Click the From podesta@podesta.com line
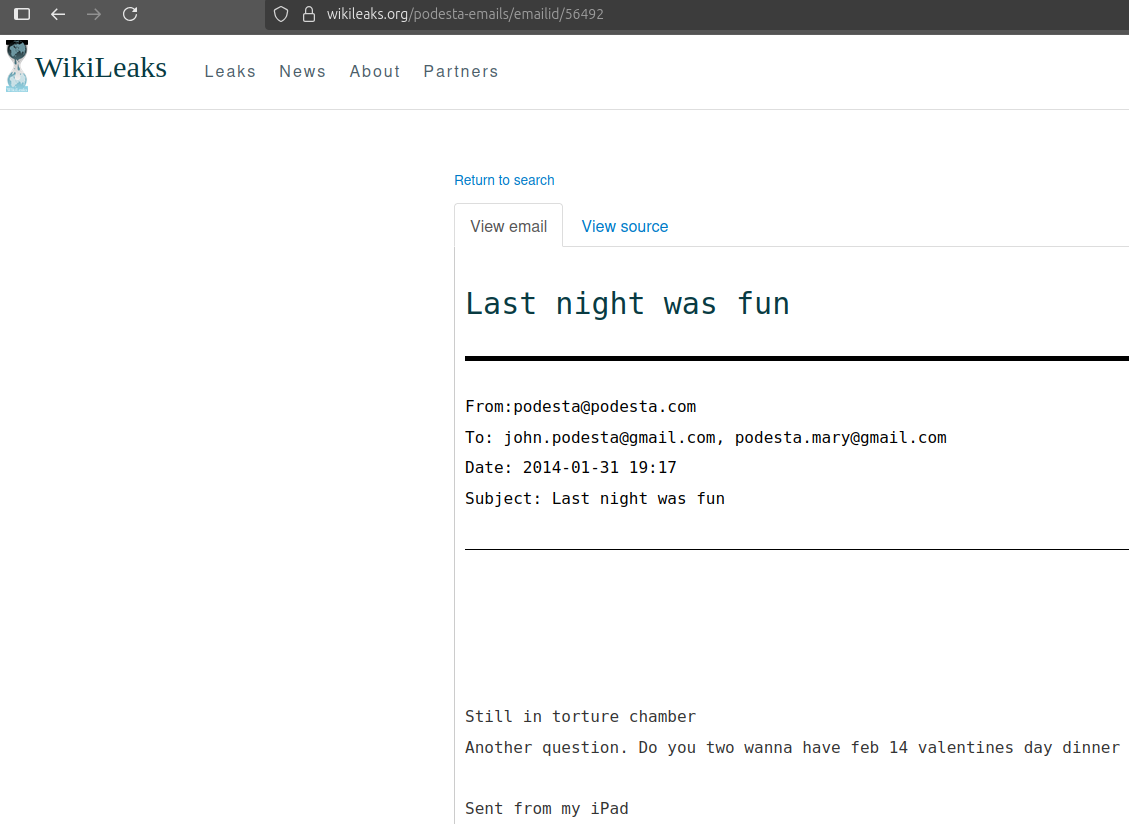Screen dimensions: 1129x824 (x=580, y=406)
